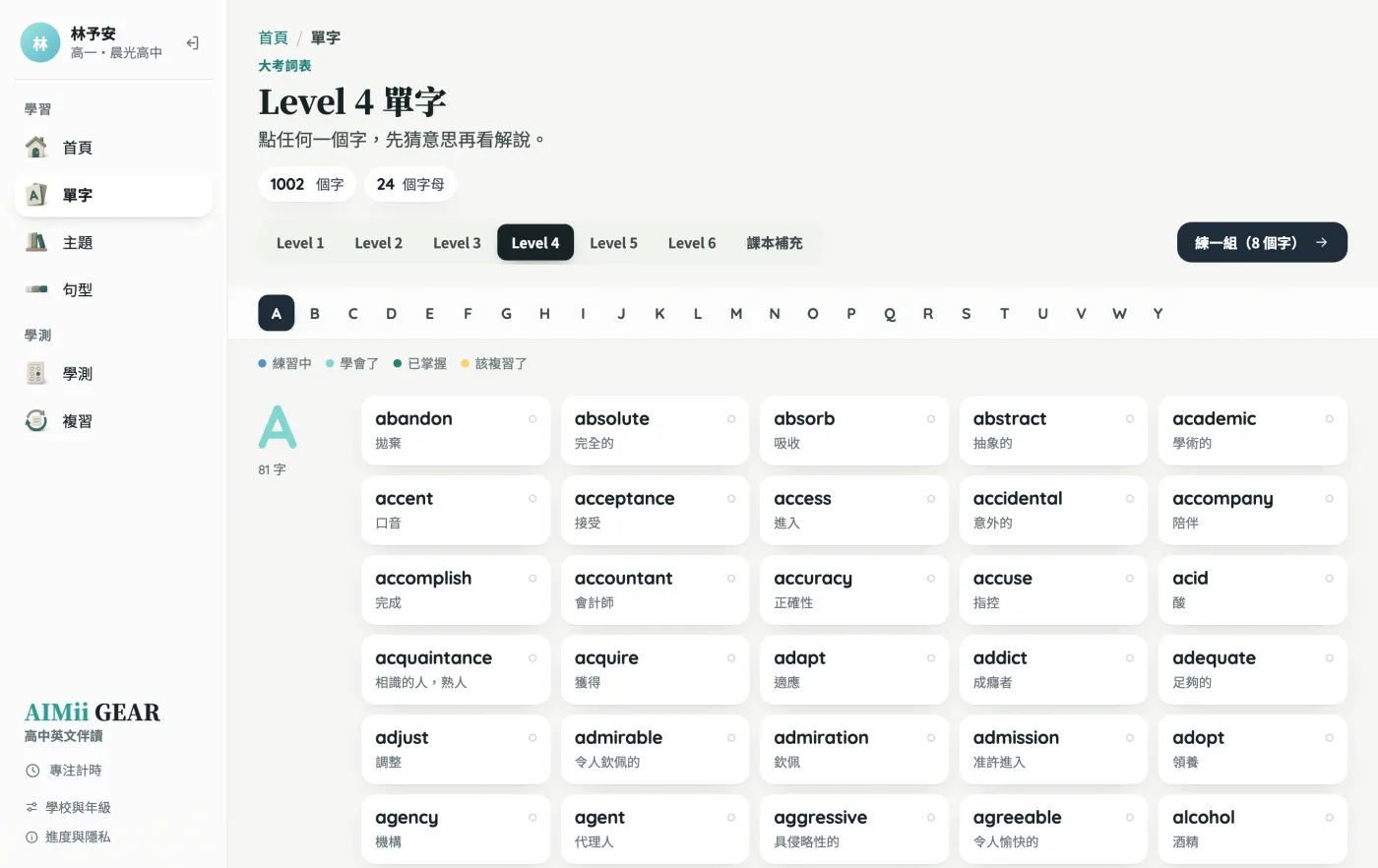
Task: Select letter A in the alphabet filter
Action: [277, 313]
